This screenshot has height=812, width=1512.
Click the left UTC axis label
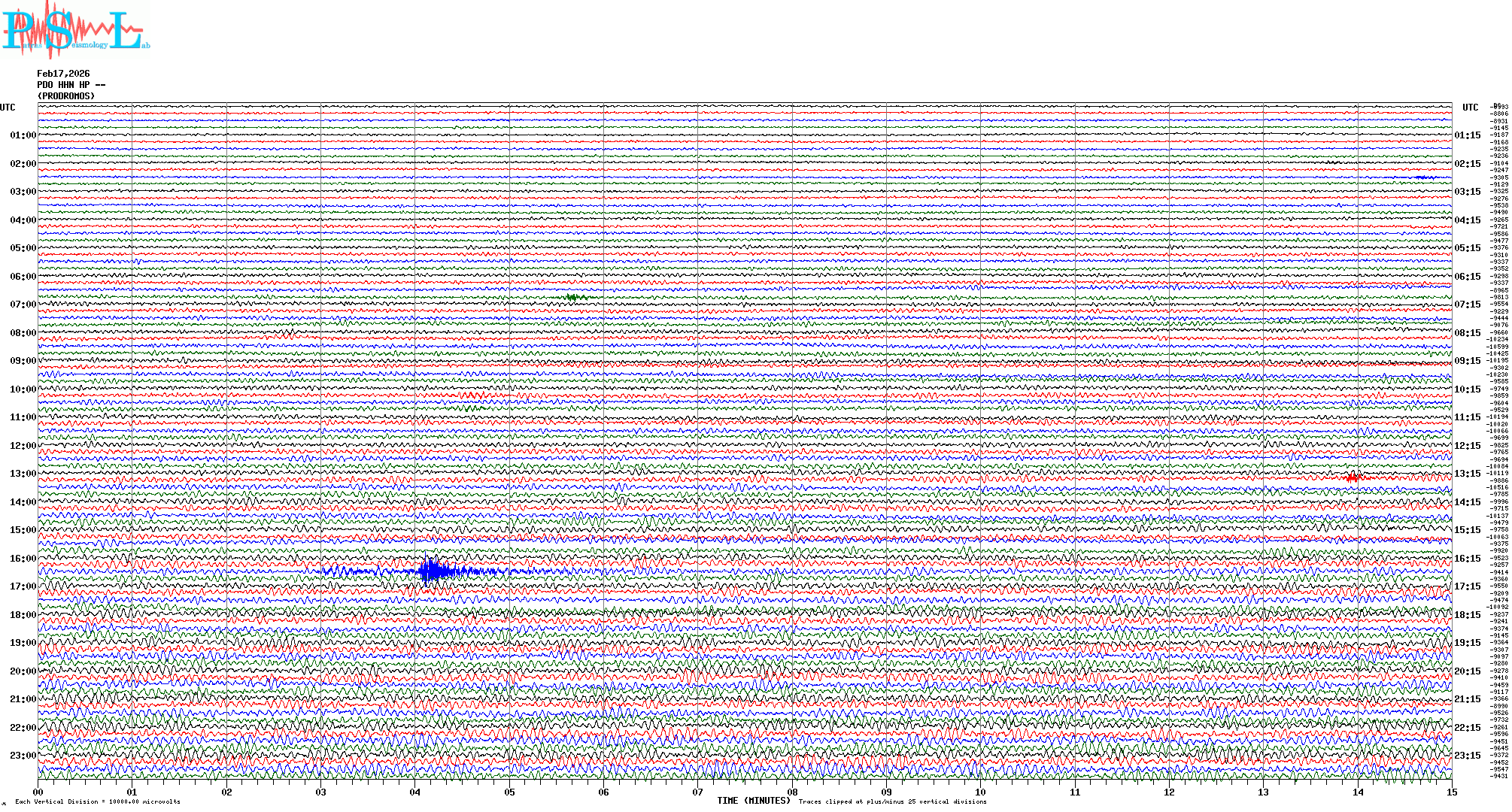[x=8, y=108]
